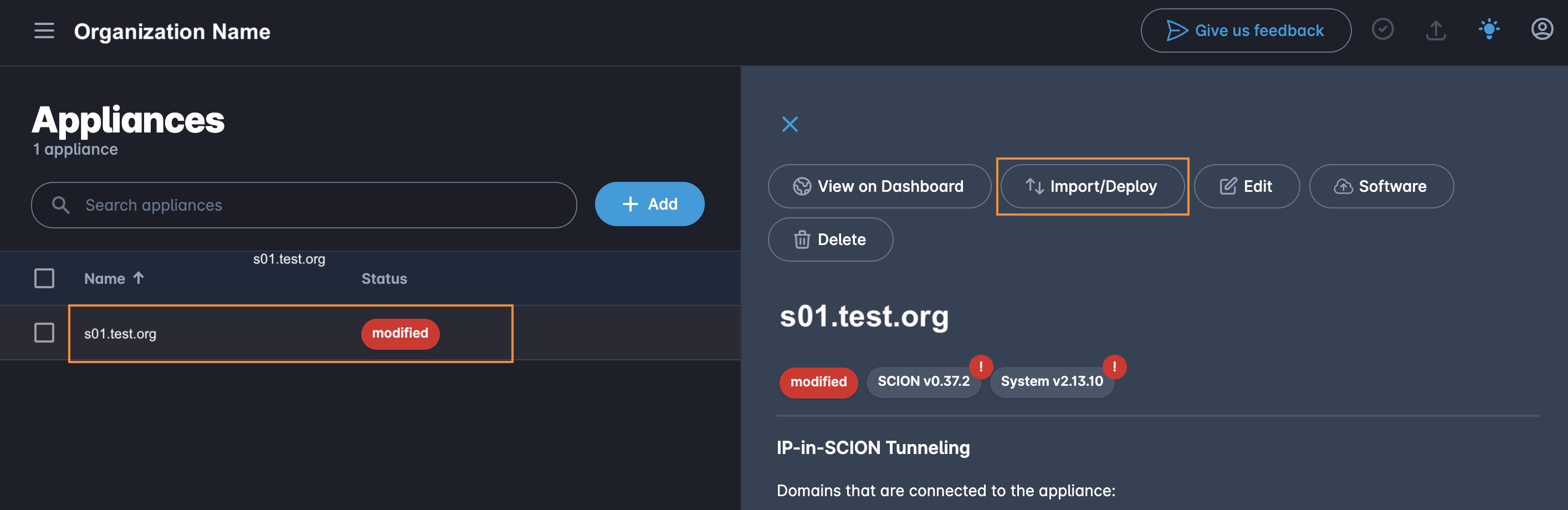Viewport: 1568px width, 510px height.
Task: Open the Import/Deploy options
Action: (x=1092, y=186)
